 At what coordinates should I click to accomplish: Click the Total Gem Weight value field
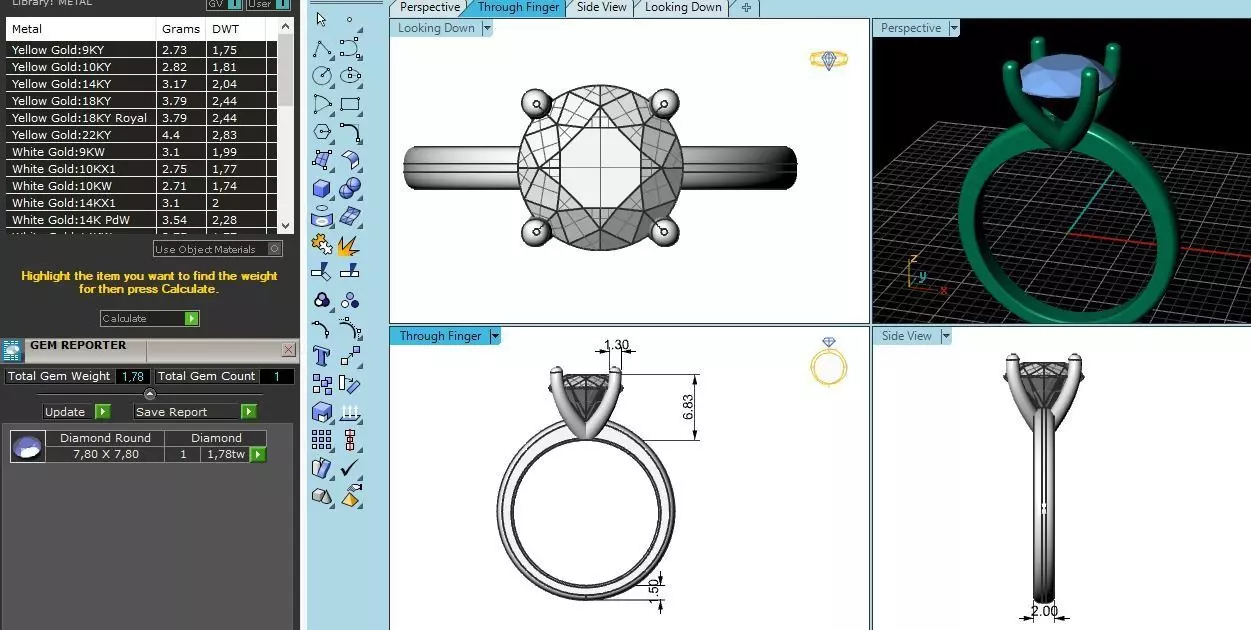(132, 376)
